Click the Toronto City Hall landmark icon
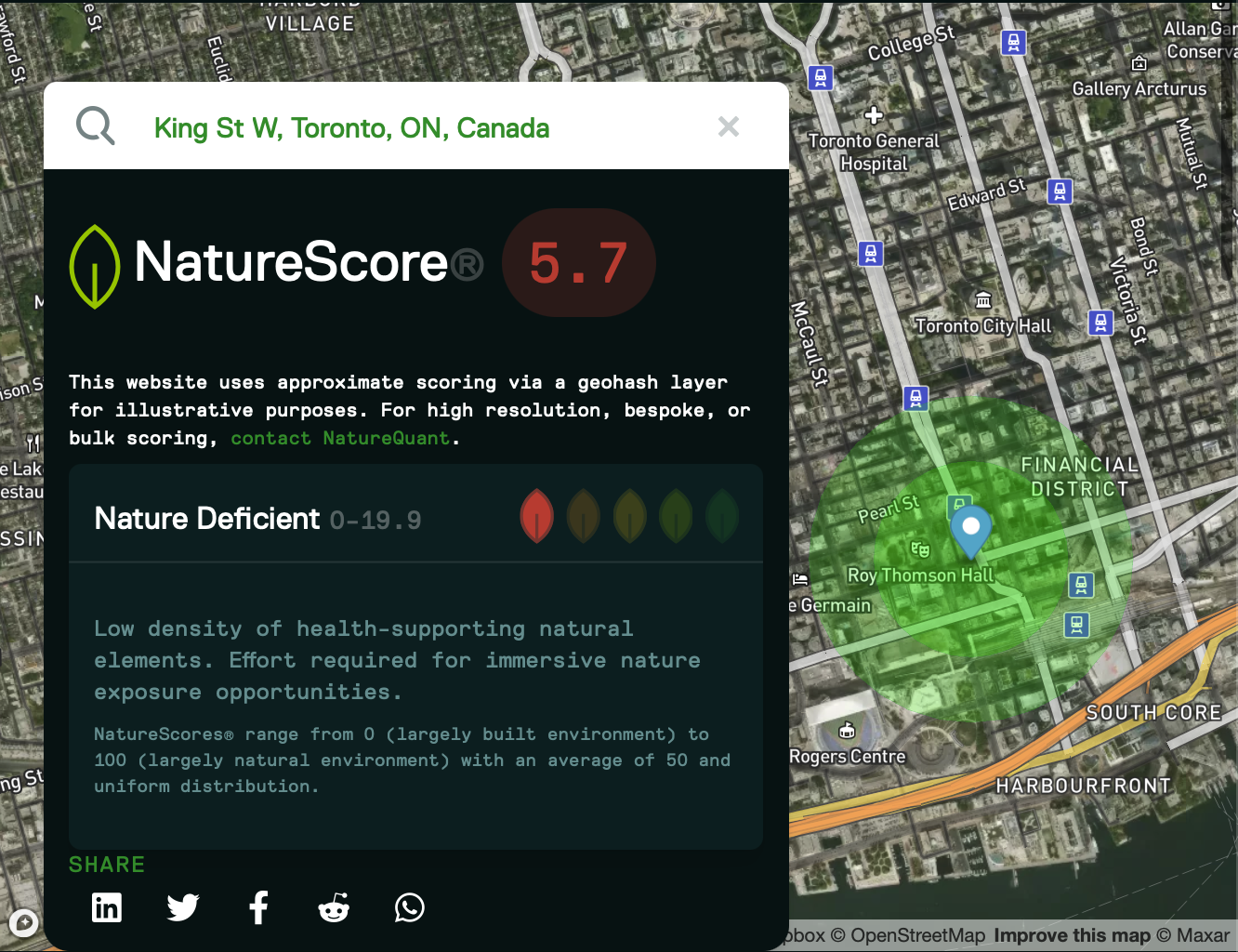 pos(983,300)
